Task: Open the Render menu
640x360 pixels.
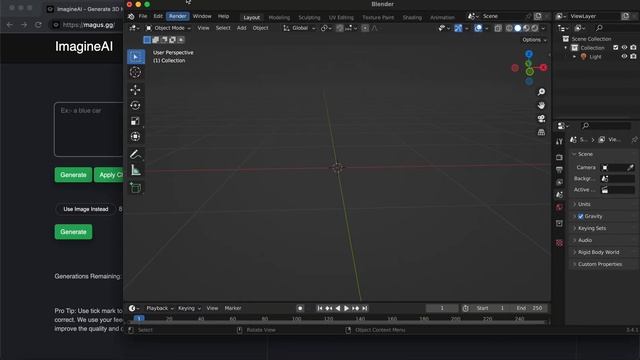Action: tap(178, 16)
